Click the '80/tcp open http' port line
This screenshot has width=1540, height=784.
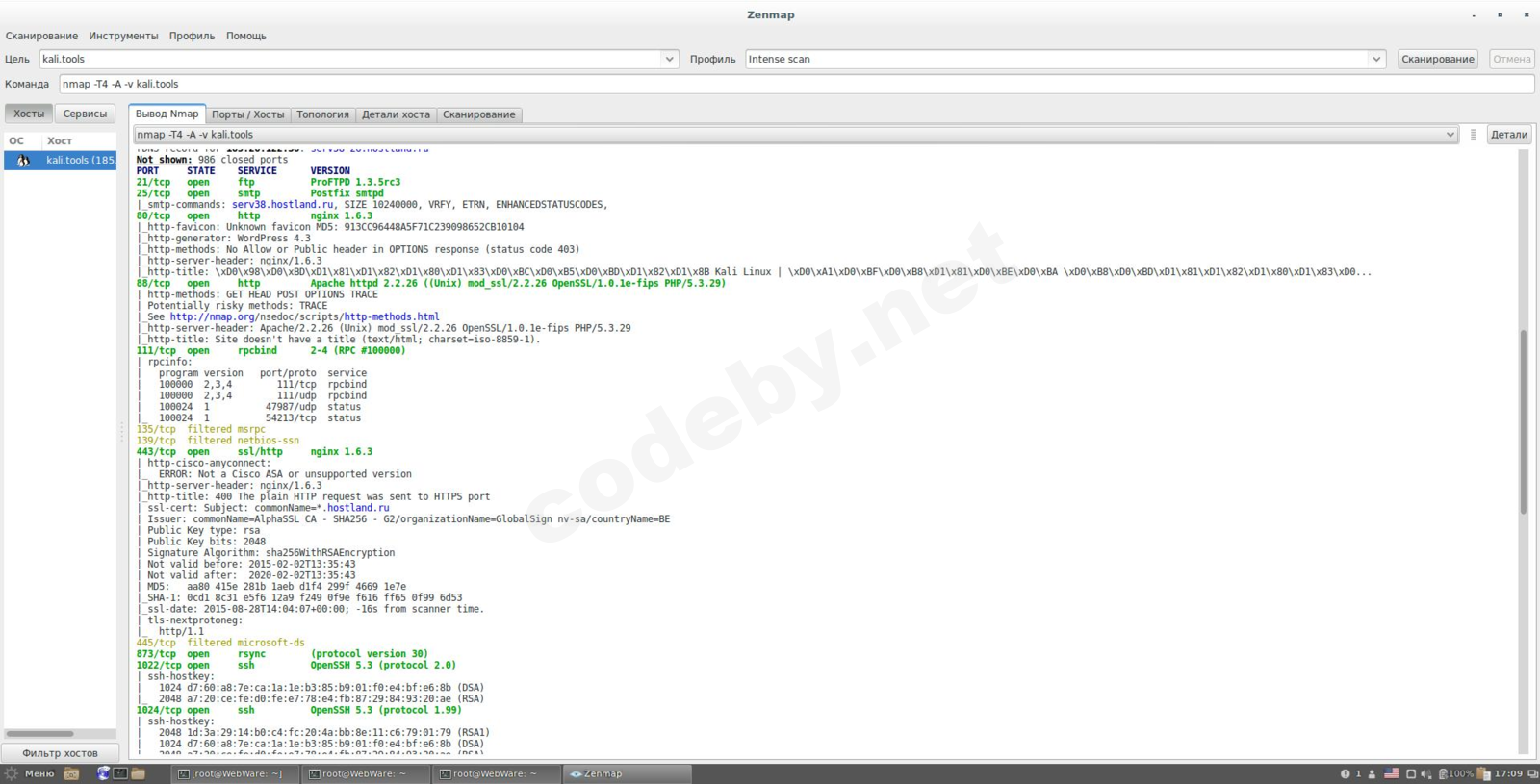254,215
